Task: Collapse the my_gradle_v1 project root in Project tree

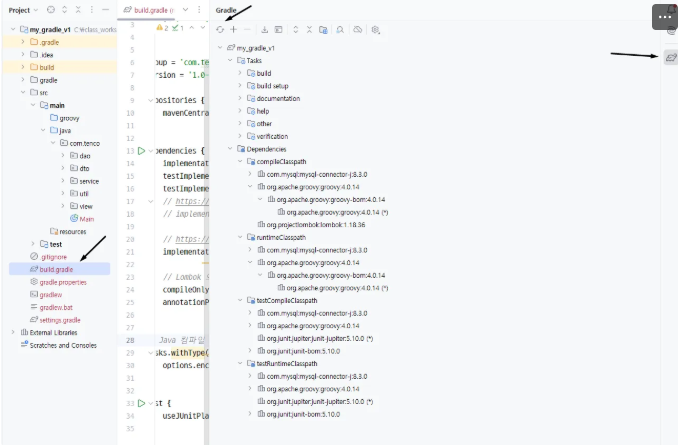Action: click(x=13, y=29)
